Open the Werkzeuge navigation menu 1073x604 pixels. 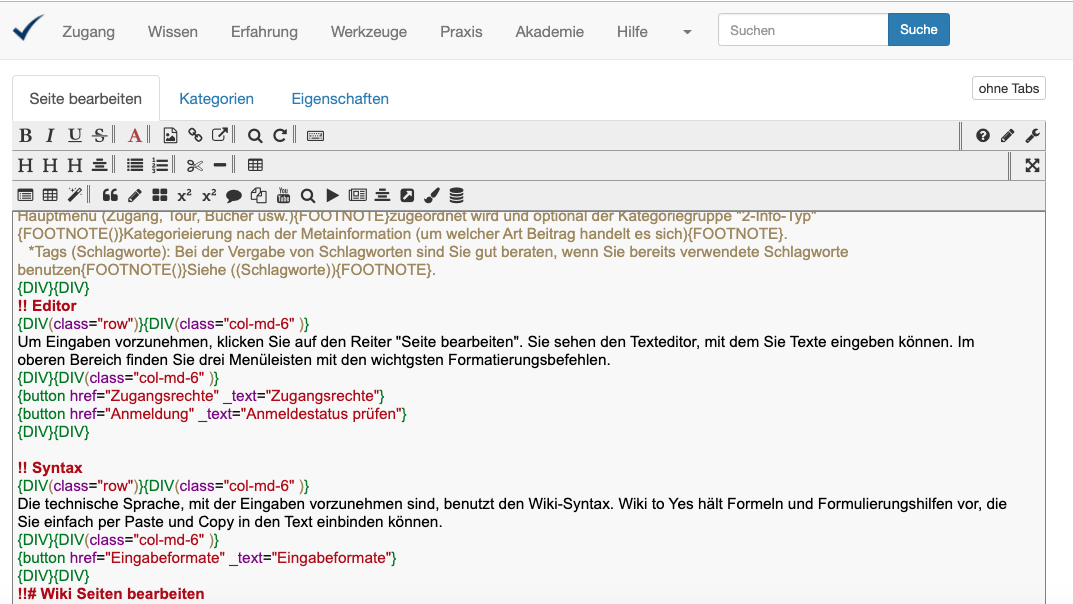(x=369, y=32)
